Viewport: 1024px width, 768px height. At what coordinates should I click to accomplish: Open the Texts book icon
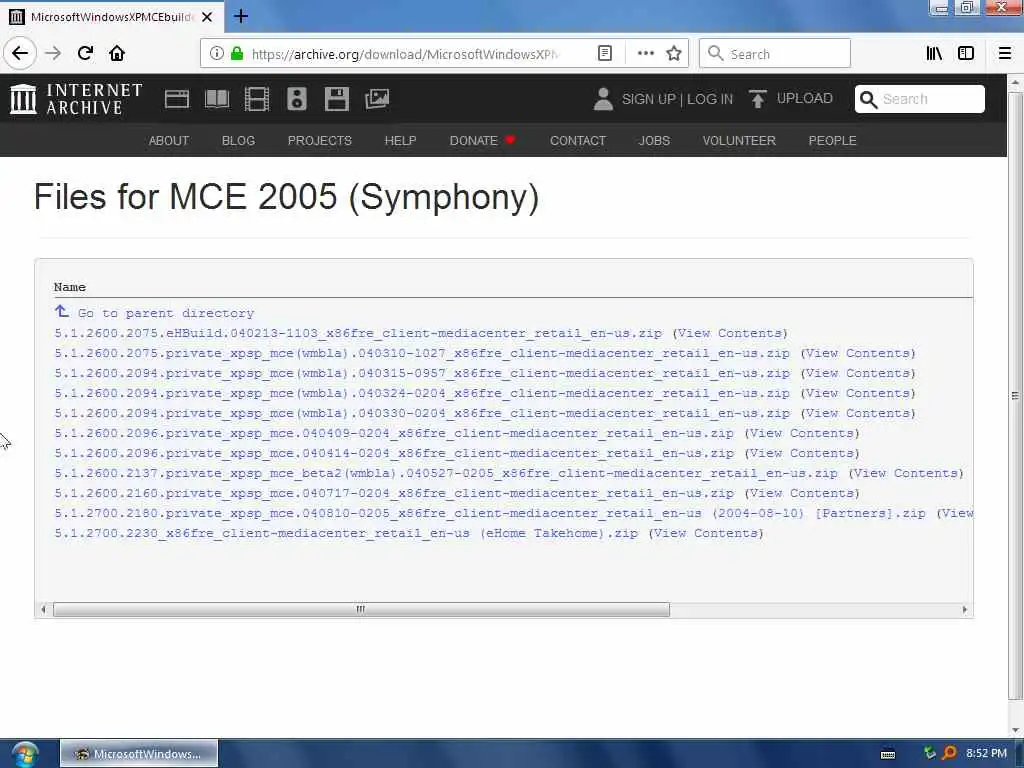pos(217,99)
